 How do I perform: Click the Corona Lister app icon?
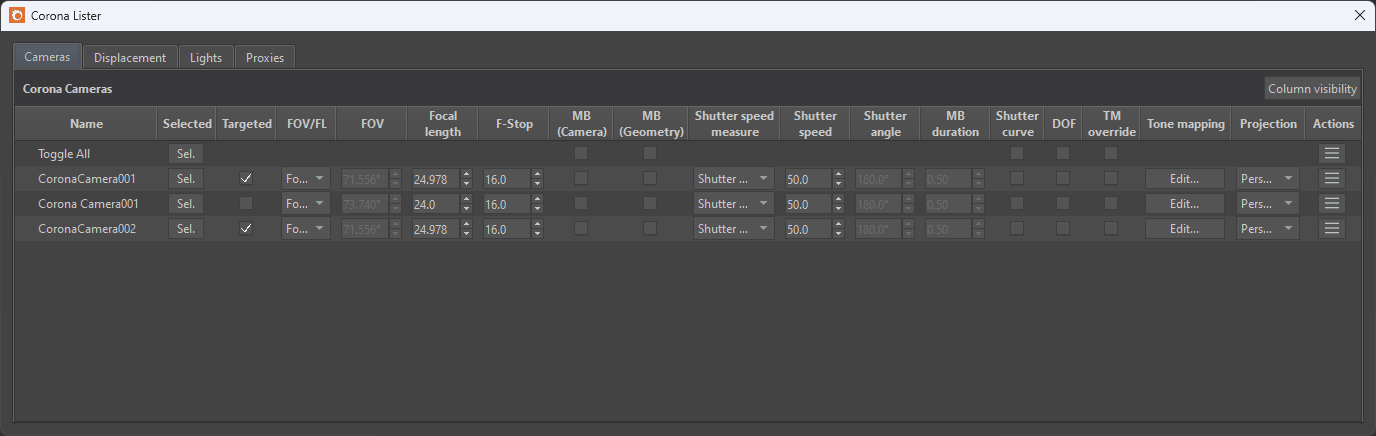coord(16,15)
